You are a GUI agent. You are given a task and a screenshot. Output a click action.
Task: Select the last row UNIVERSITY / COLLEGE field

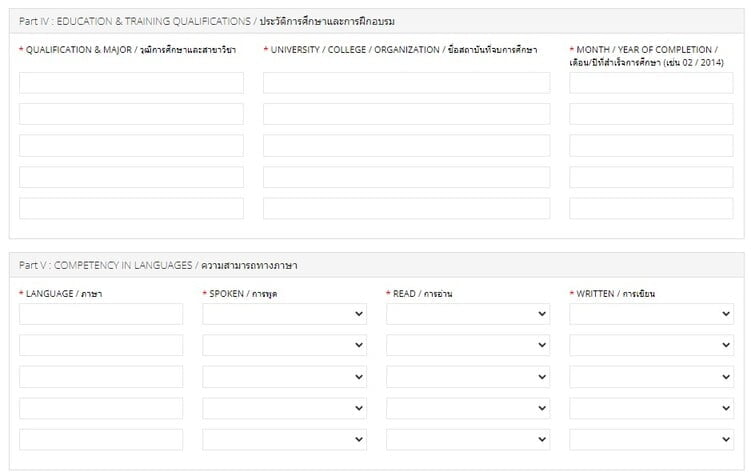407,208
